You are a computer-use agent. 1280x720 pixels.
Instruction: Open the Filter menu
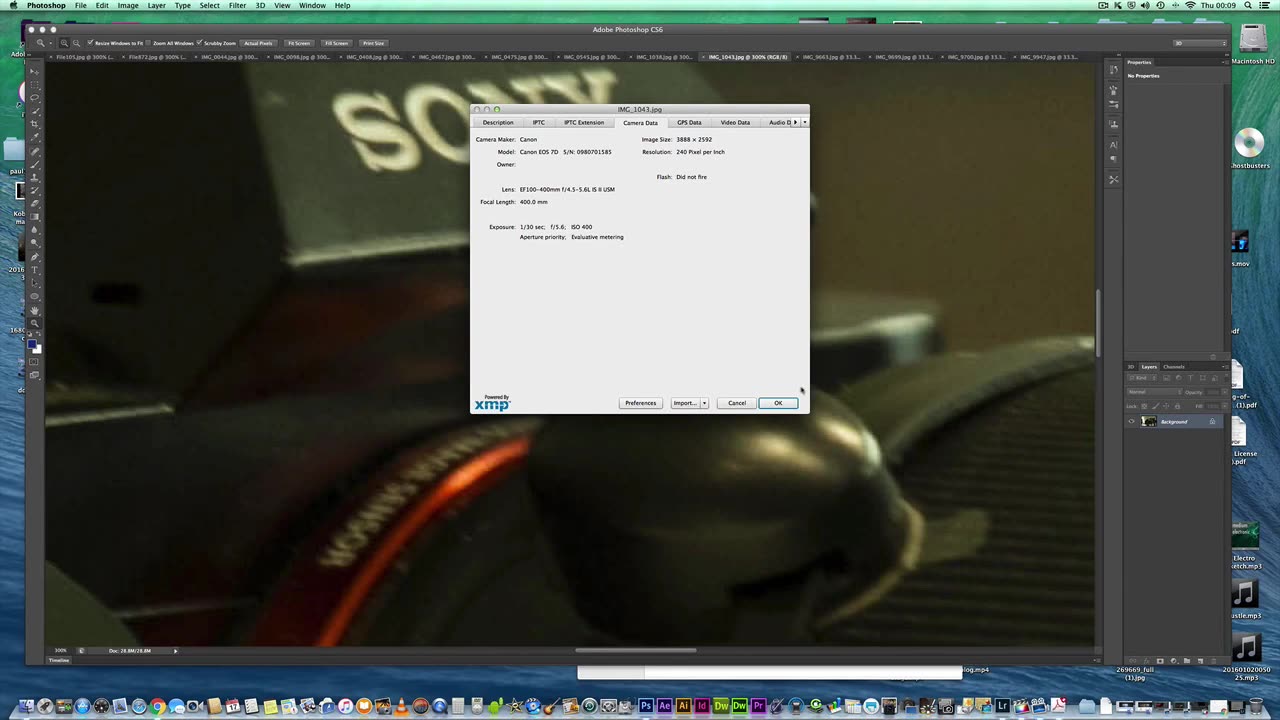[x=237, y=6]
